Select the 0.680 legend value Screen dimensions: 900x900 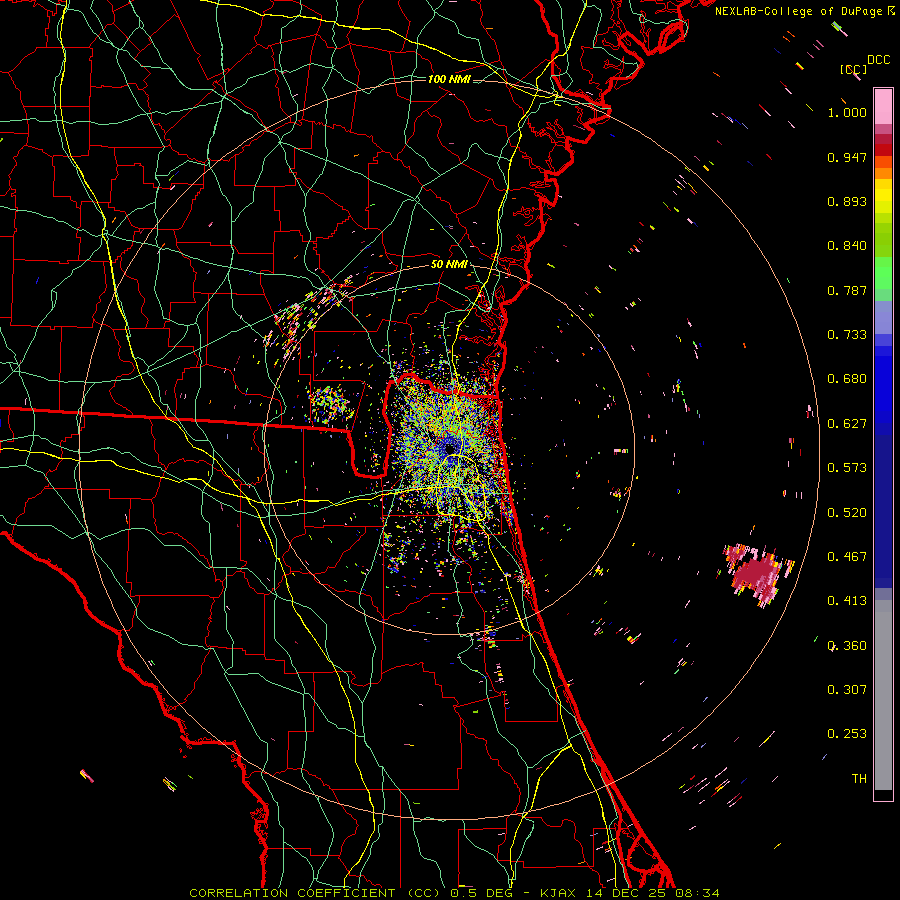(x=847, y=379)
